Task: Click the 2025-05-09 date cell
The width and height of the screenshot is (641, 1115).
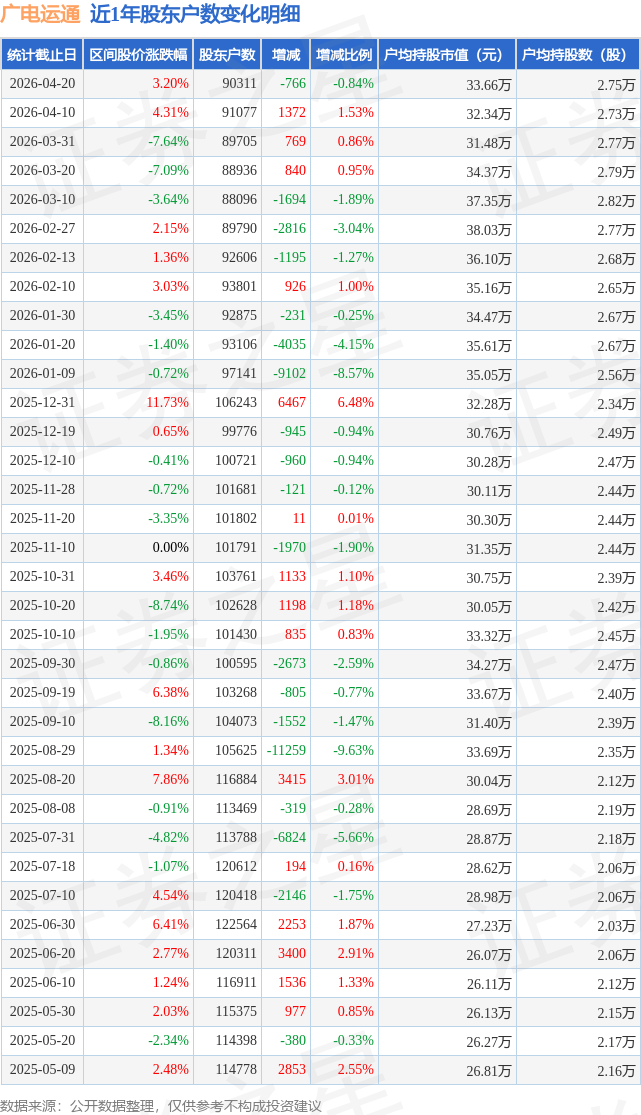Action: click(x=42, y=1070)
